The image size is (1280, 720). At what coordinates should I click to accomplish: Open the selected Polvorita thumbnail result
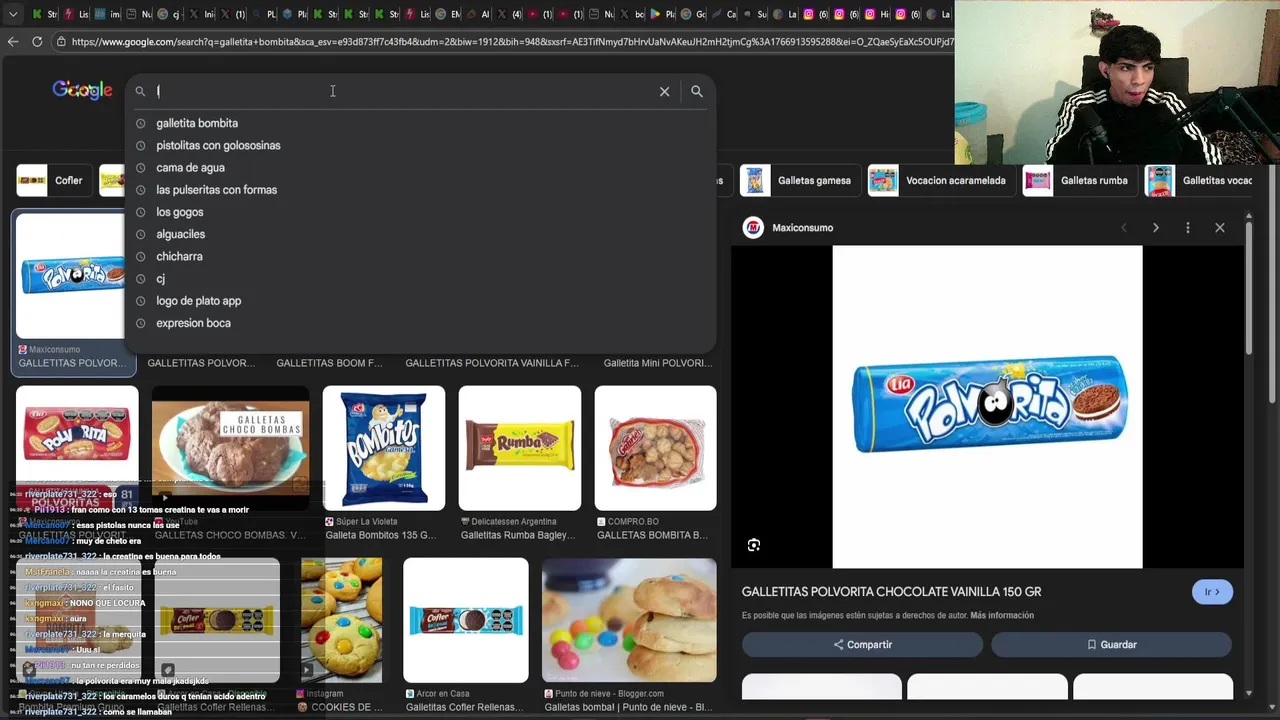point(70,276)
